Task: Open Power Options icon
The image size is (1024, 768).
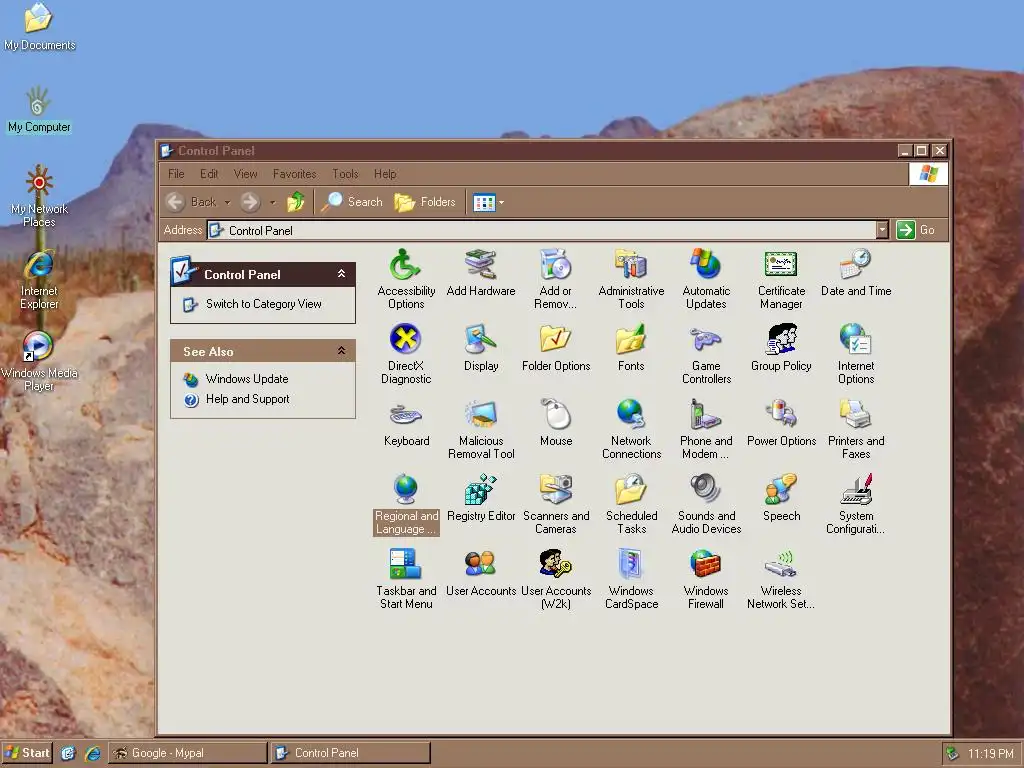Action: click(781, 423)
